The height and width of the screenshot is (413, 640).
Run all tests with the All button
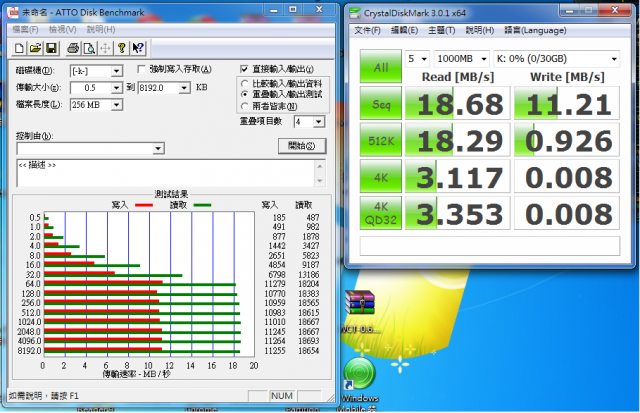point(381,67)
